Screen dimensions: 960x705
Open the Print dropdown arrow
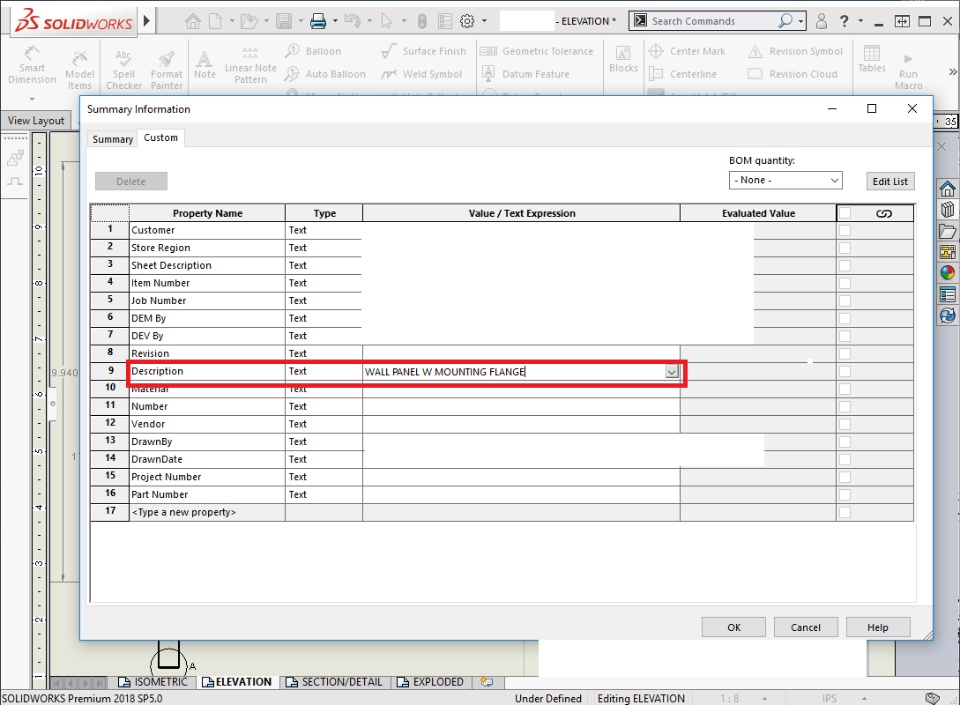335,21
